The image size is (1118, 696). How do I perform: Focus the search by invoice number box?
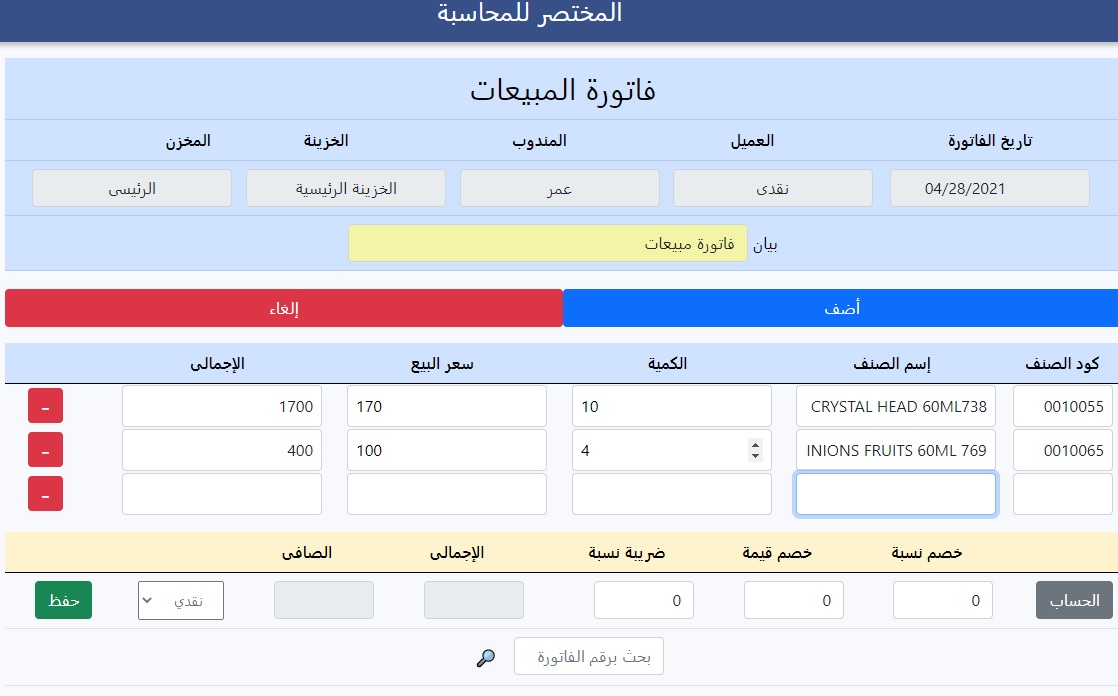[x=588, y=657]
